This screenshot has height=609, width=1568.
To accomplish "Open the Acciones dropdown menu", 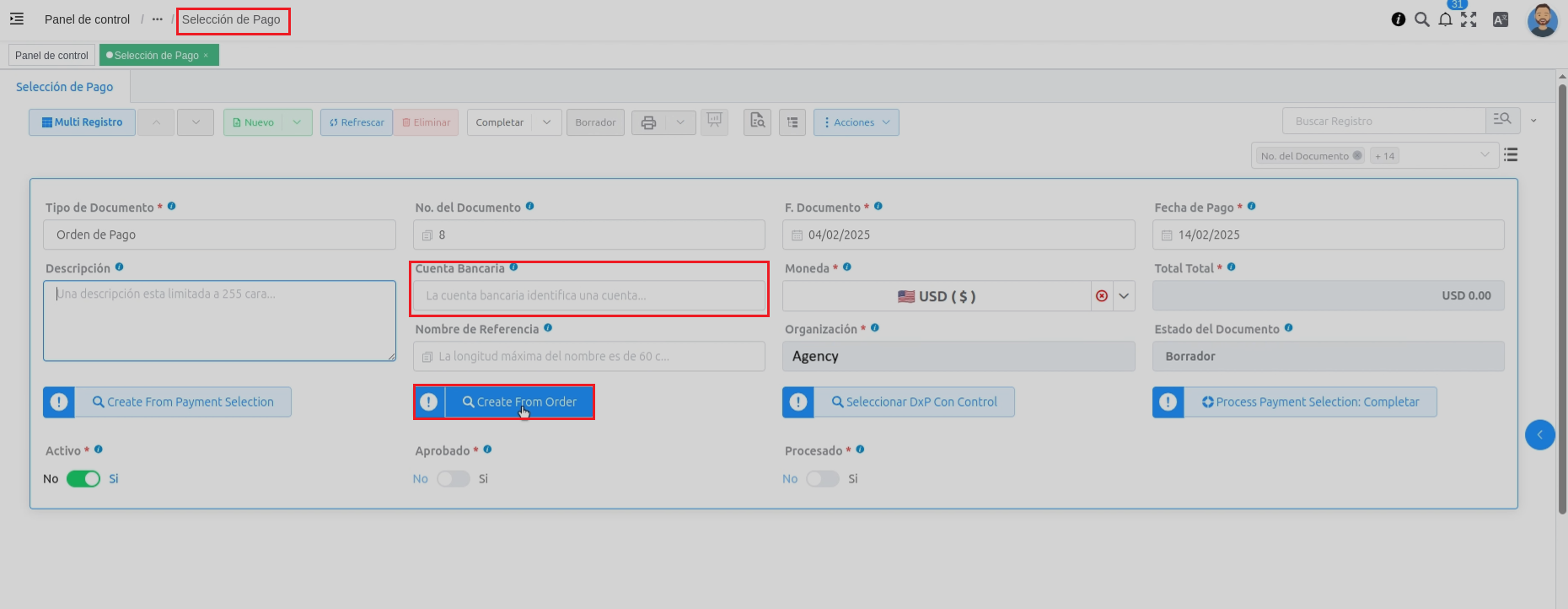I will click(856, 122).
